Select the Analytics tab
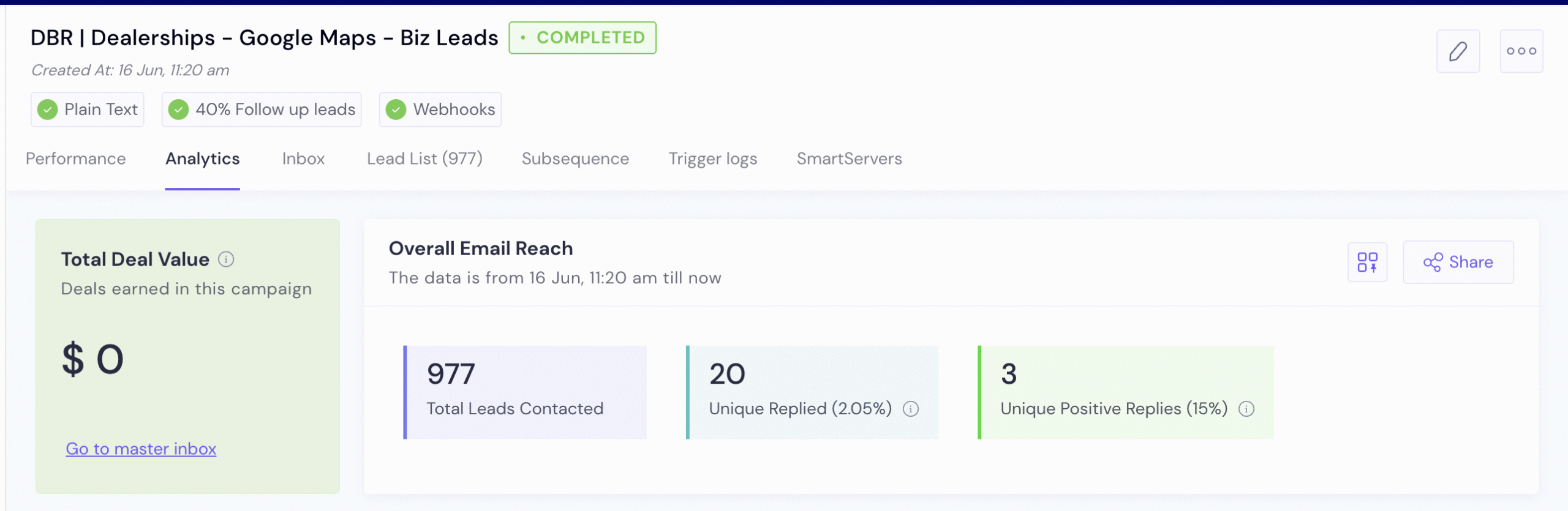Image resolution: width=1568 pixels, height=511 pixels. click(203, 159)
